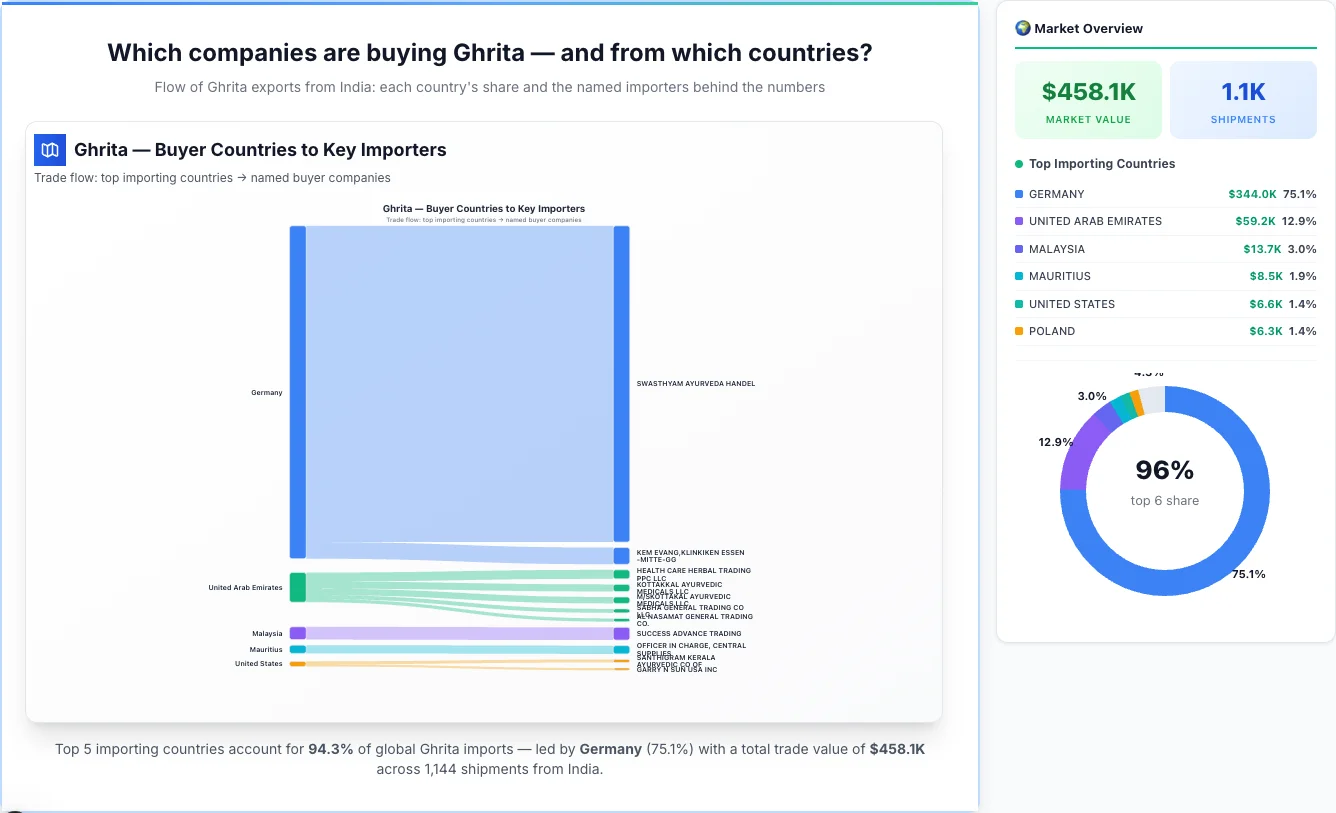
Task: Select the teal color swatch beside UNITED STATES
Action: [1021, 304]
